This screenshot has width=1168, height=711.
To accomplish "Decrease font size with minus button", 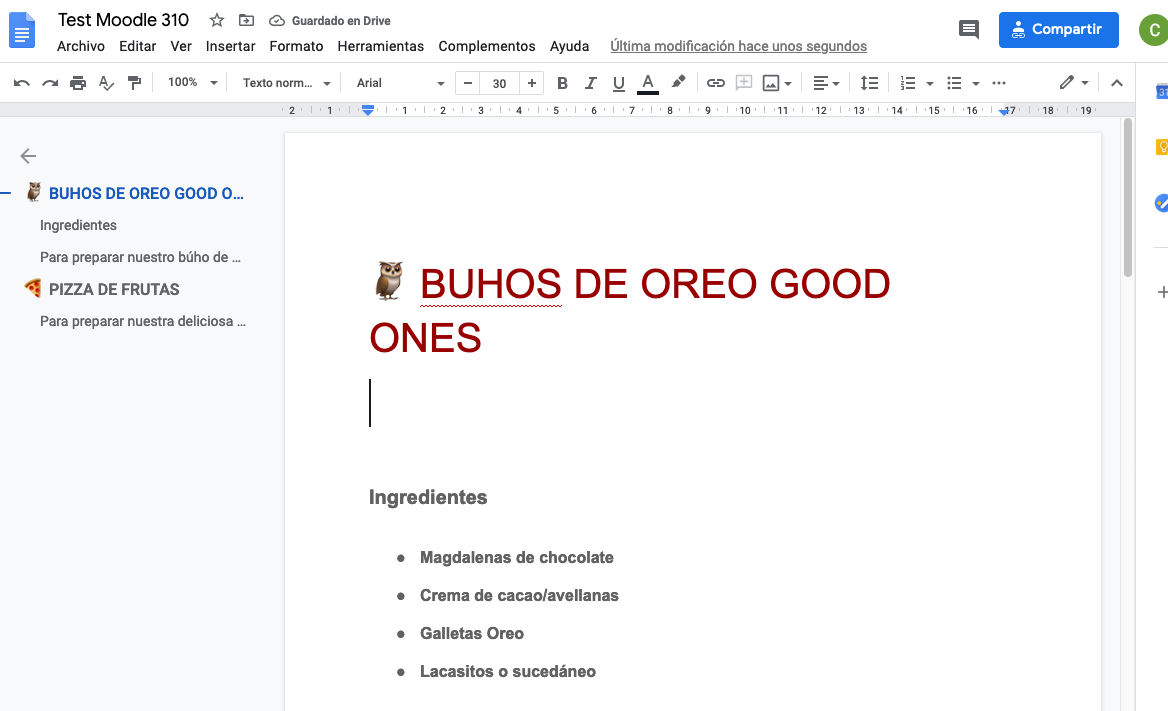I will click(x=468, y=83).
